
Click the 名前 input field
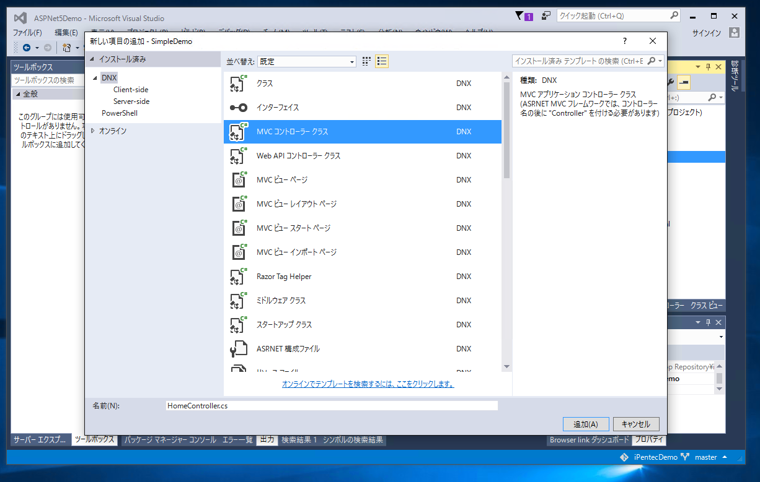coord(332,406)
